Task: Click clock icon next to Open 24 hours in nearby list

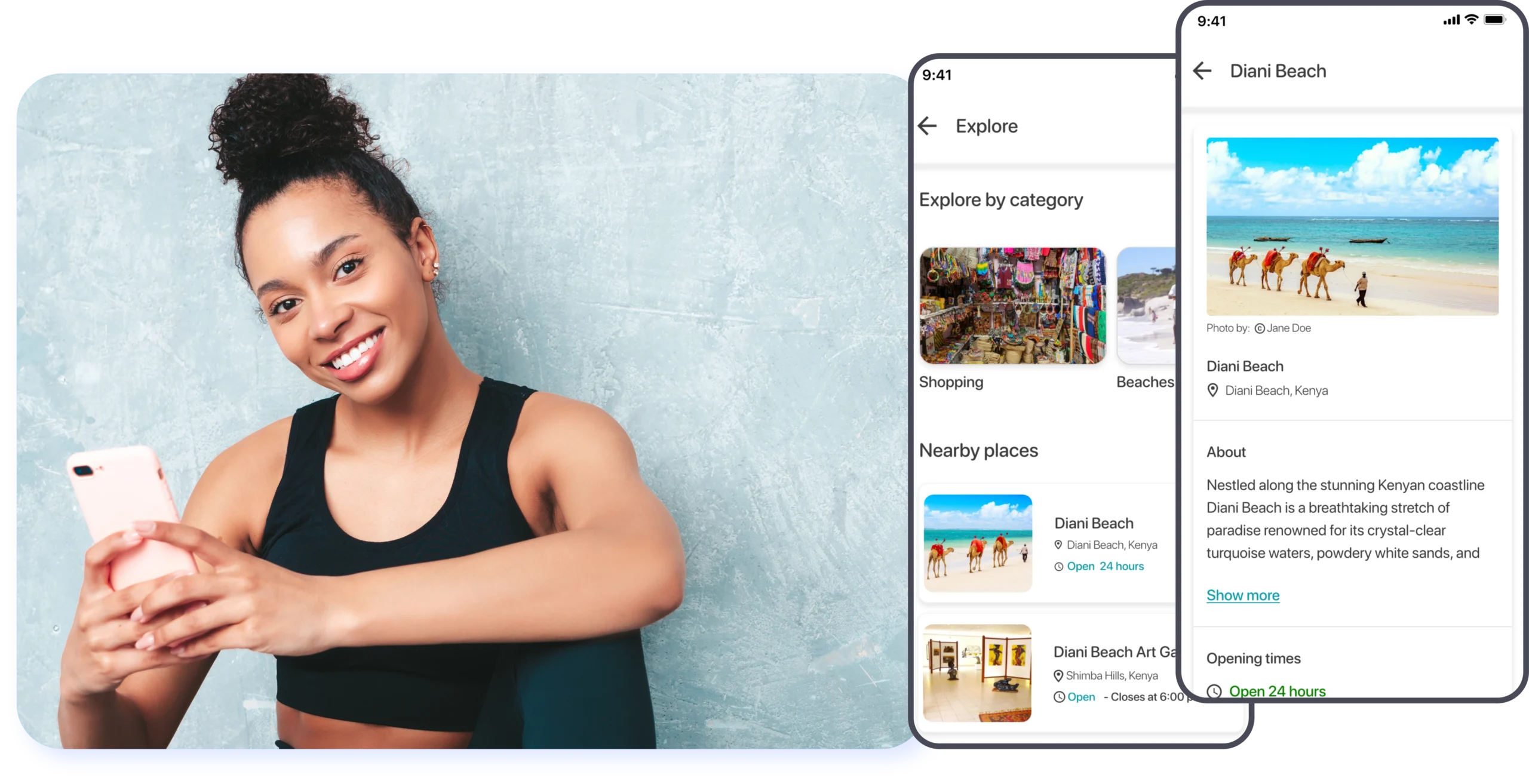Action: [x=1059, y=567]
